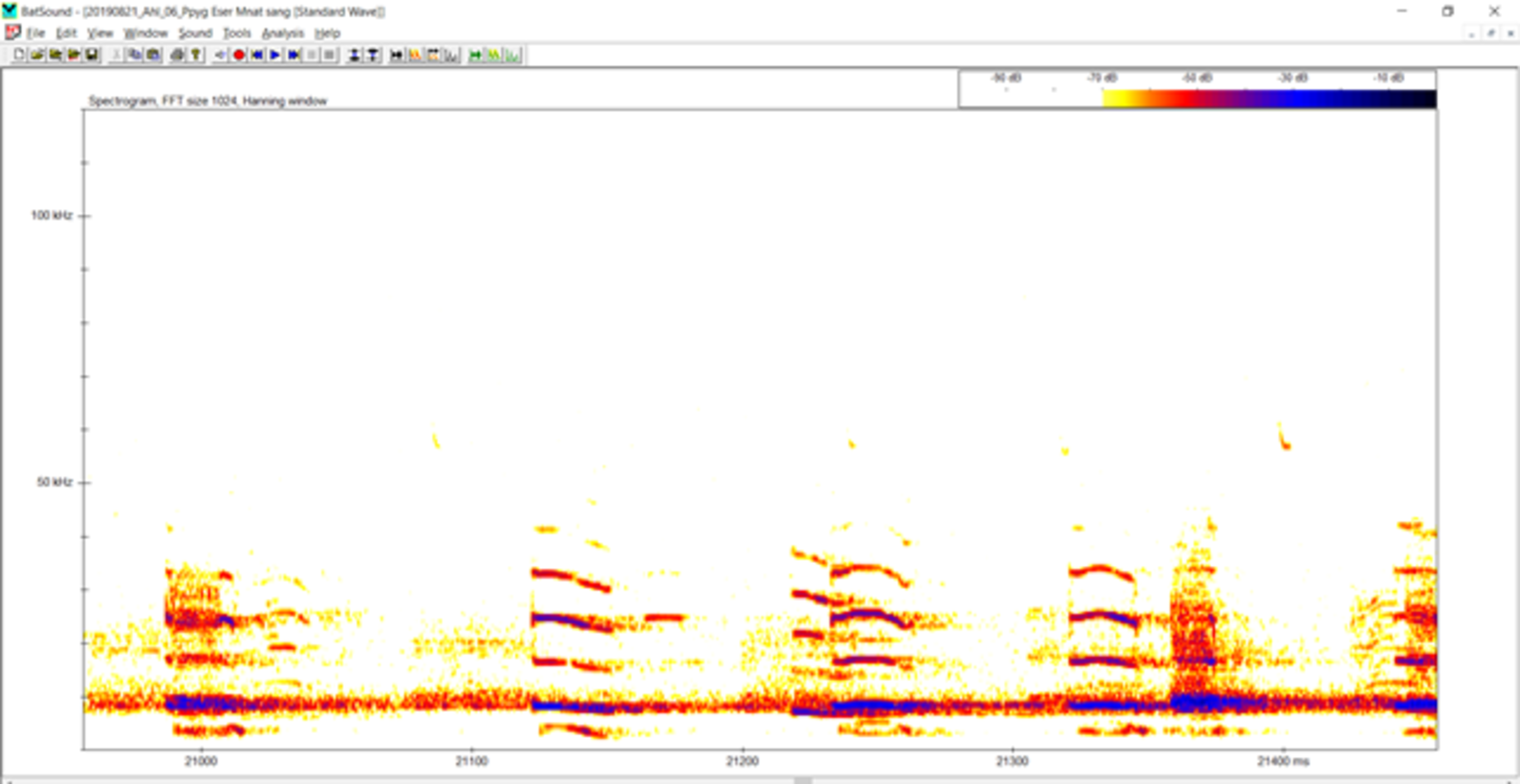Click the red Record button

coord(239,55)
